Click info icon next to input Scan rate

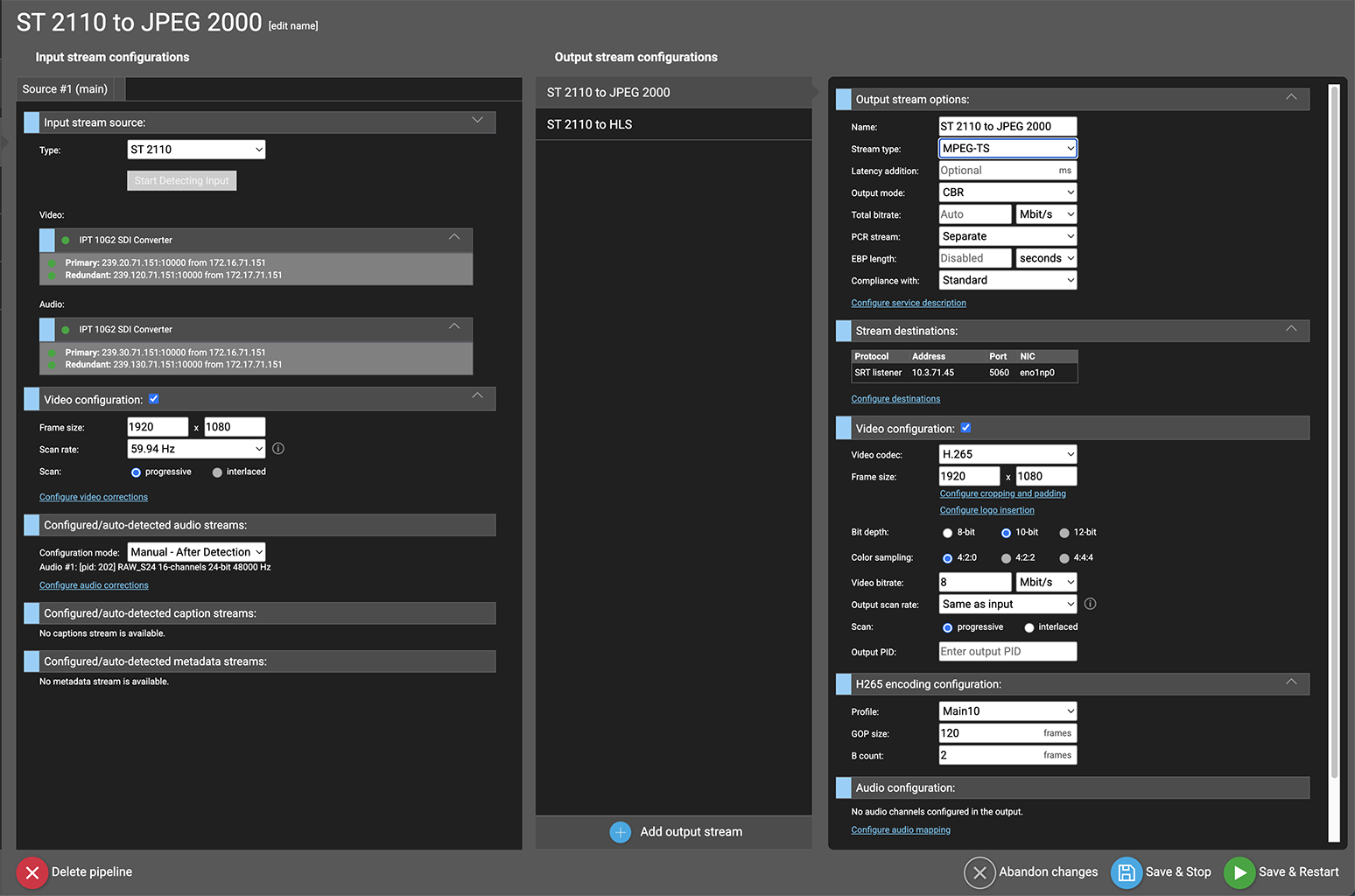278,449
